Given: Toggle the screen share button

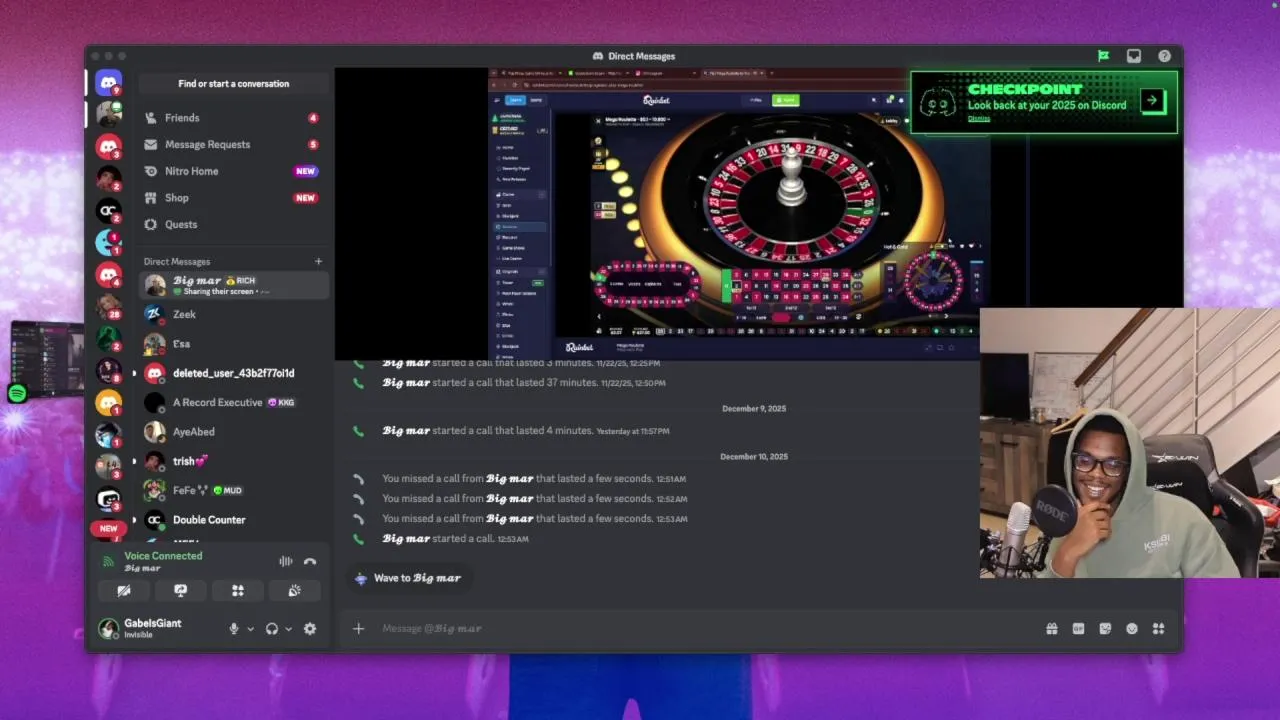Looking at the screenshot, I should click(181, 591).
